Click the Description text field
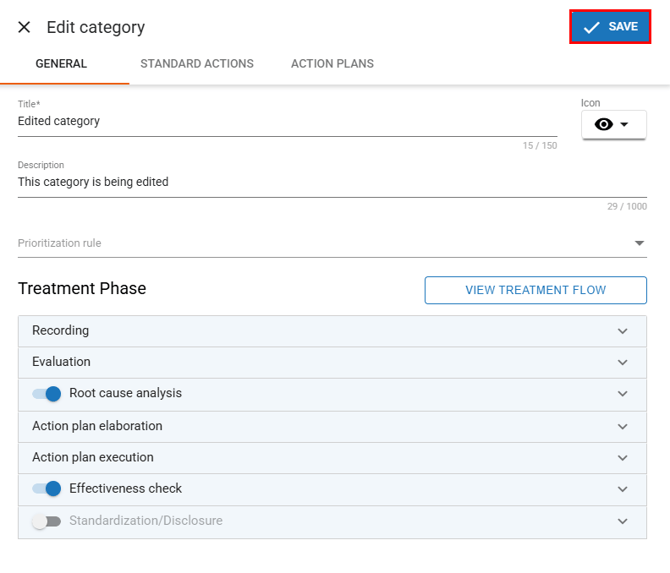Viewport: 670px width, 573px height. [330, 183]
